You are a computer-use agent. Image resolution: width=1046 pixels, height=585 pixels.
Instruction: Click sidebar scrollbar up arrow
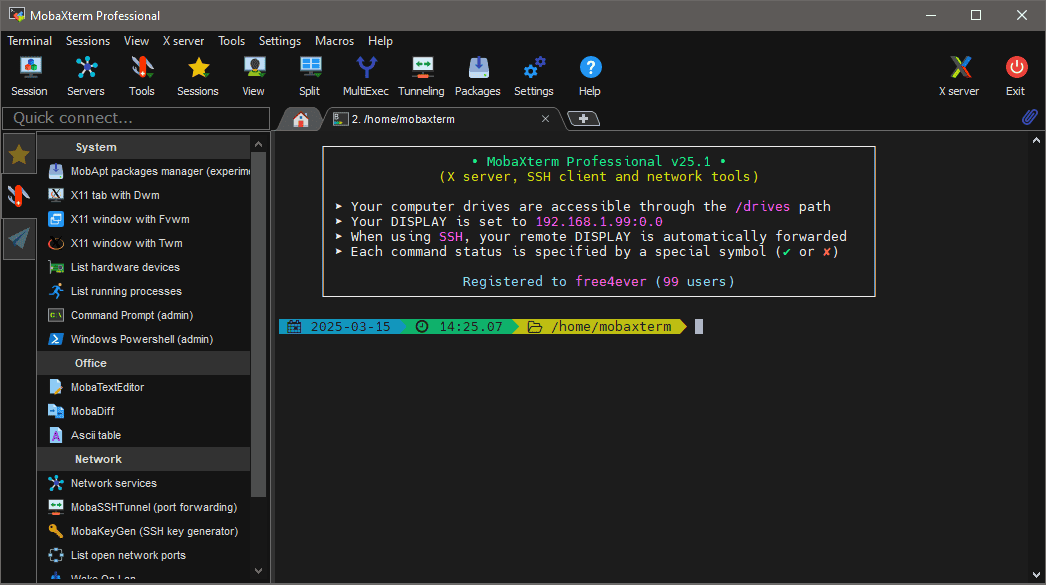pyautogui.click(x=258, y=144)
